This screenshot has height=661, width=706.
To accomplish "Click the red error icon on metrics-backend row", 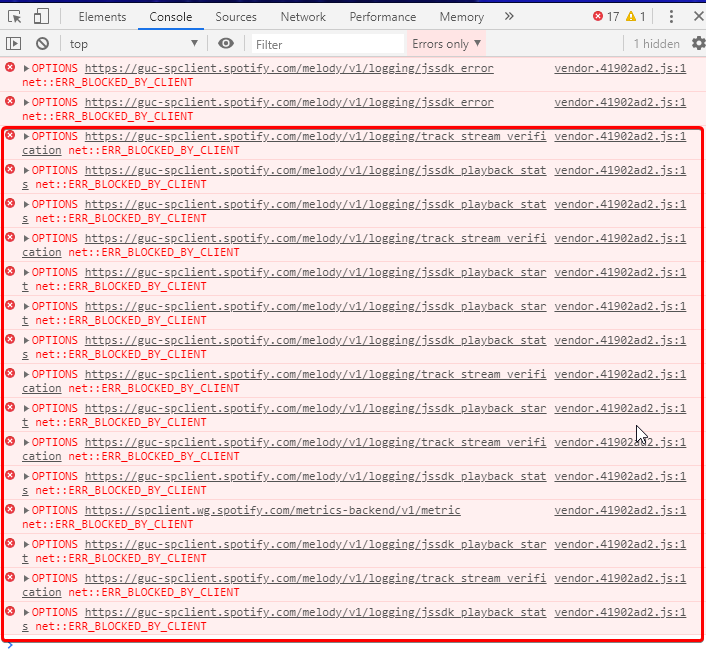I will [x=10, y=509].
